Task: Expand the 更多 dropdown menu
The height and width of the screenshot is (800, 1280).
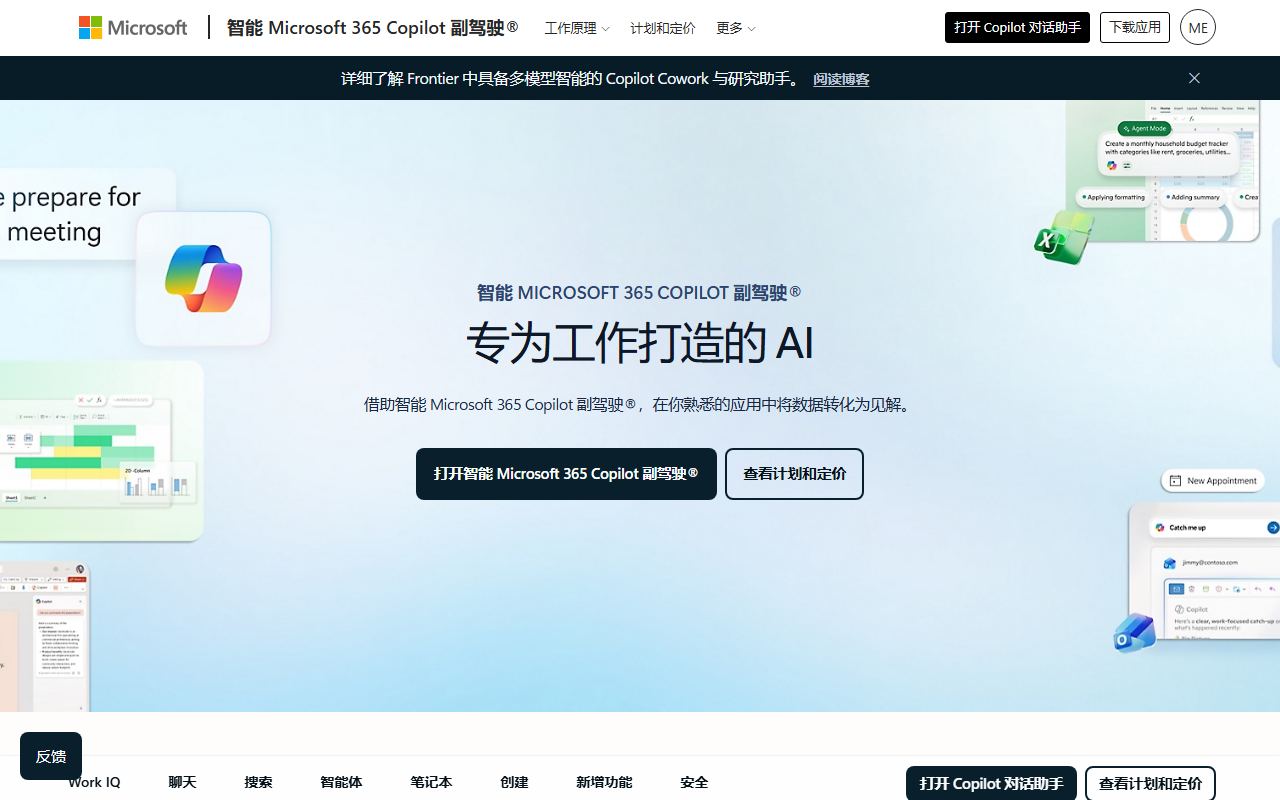Action: click(x=735, y=28)
